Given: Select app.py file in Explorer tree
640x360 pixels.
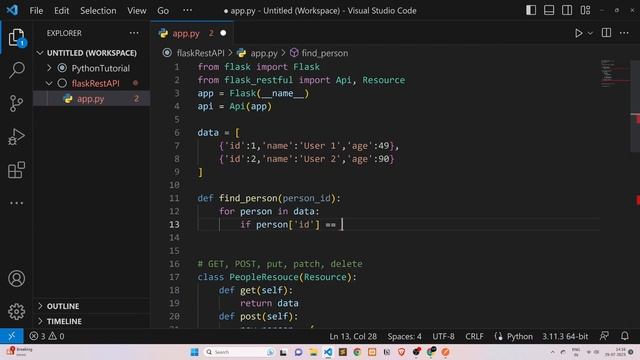Looking at the screenshot, I should [x=91, y=98].
